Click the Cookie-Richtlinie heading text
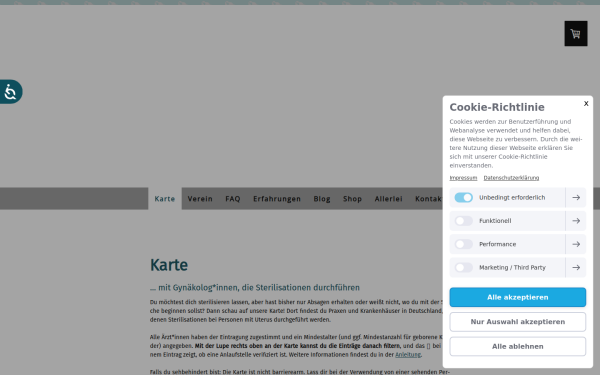 click(497, 107)
